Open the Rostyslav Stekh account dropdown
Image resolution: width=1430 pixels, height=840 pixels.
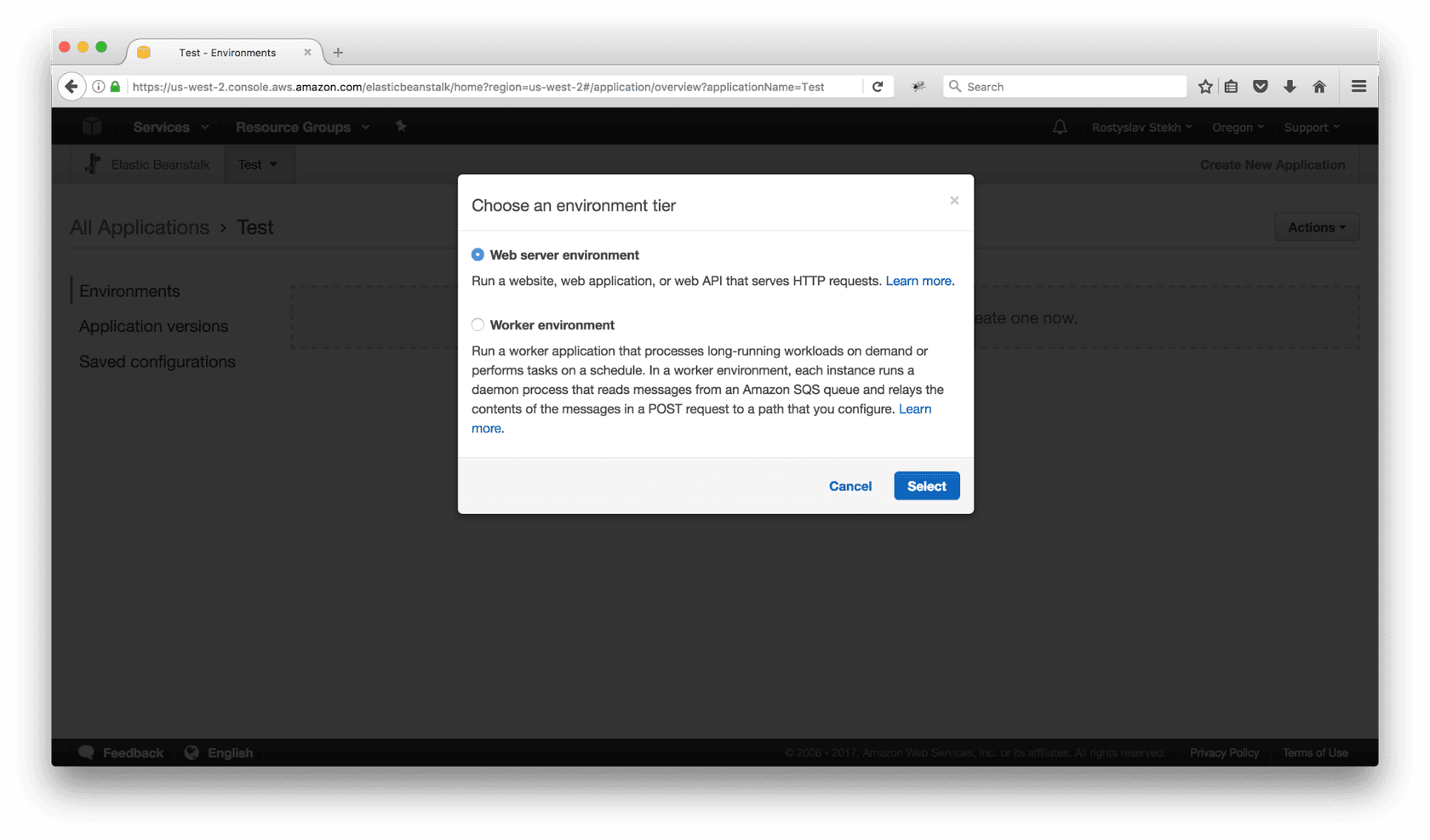coord(1141,127)
